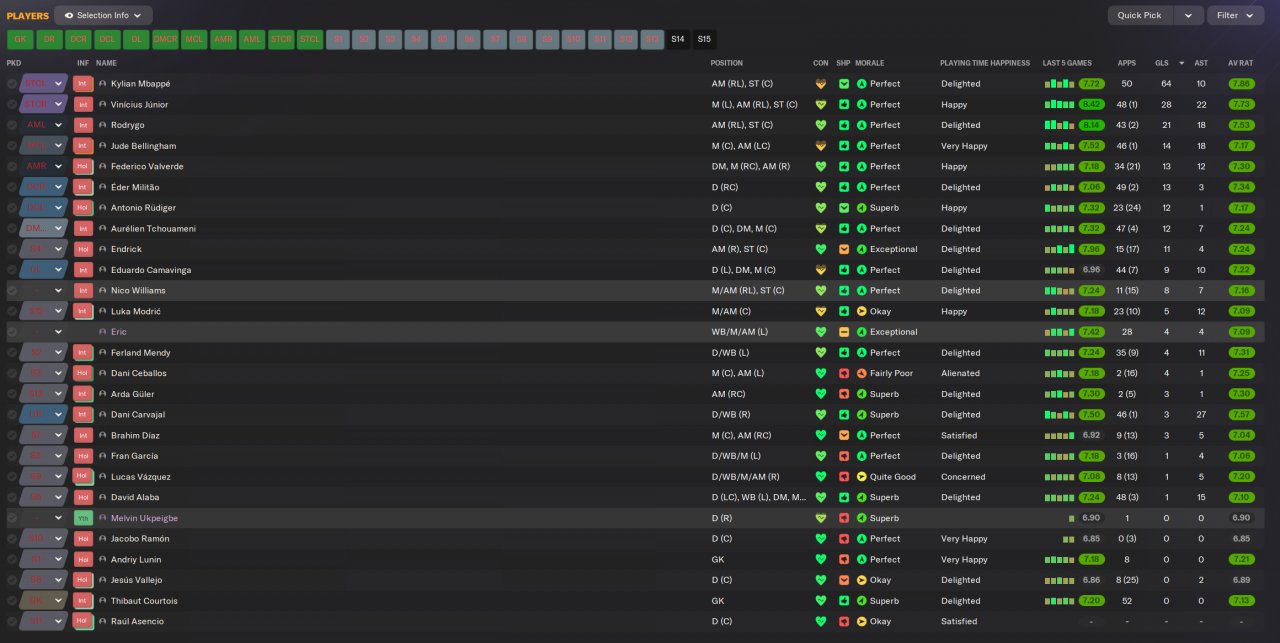Click Endrick's orange match sharpness icon

point(844,249)
